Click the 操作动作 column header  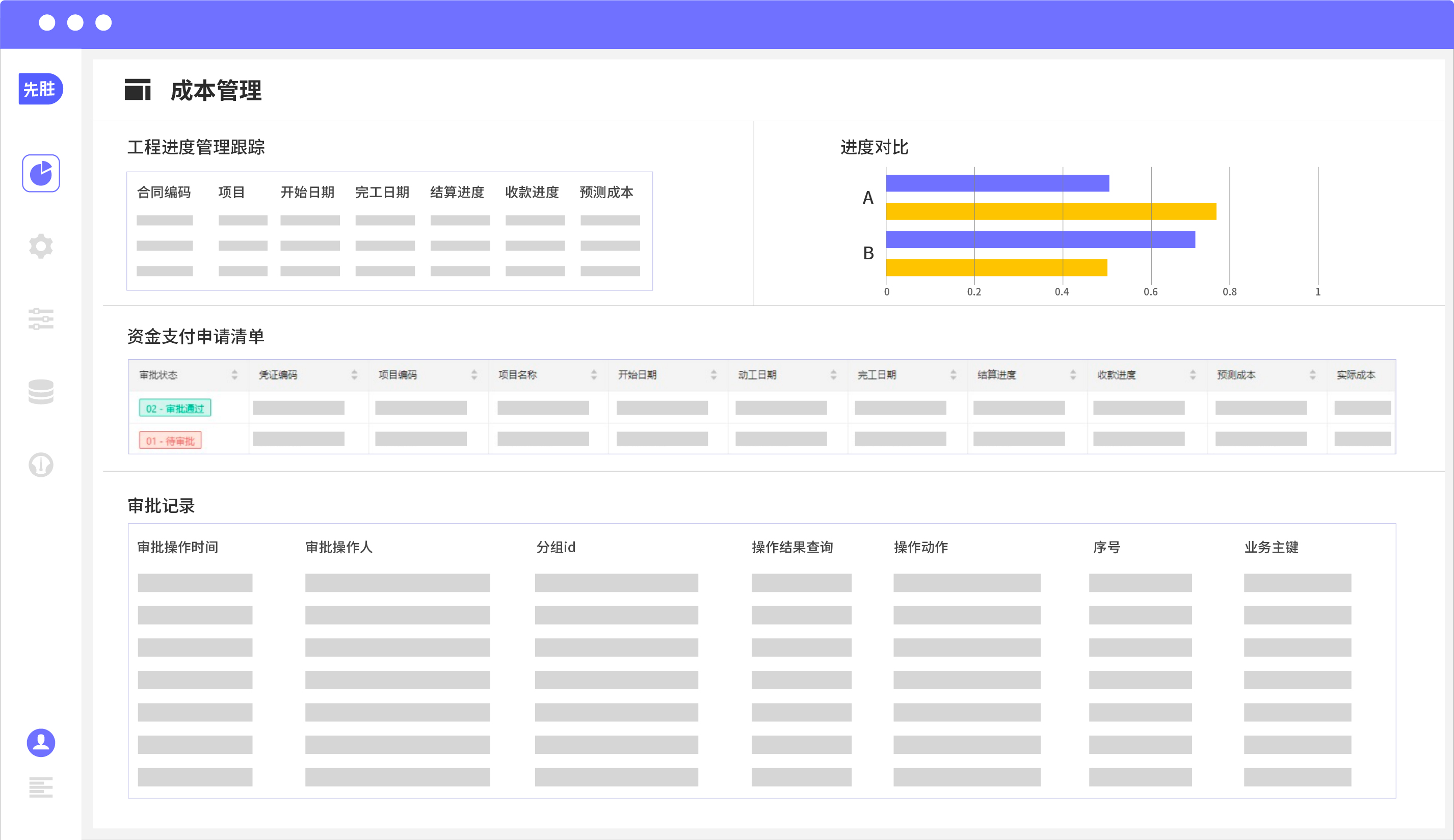(921, 547)
